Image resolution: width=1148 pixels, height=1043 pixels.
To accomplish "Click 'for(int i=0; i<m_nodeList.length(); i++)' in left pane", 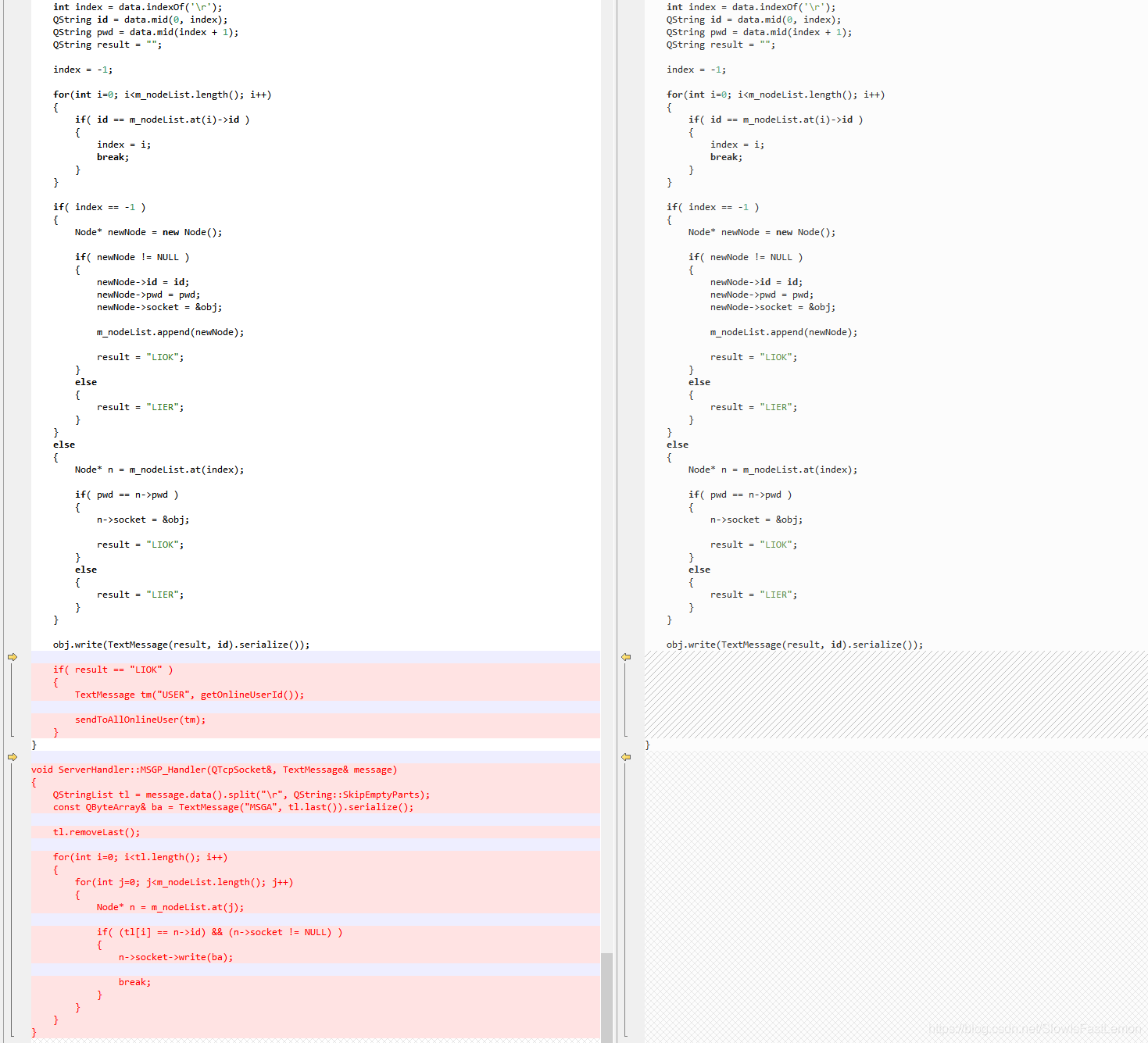I will point(163,95).
